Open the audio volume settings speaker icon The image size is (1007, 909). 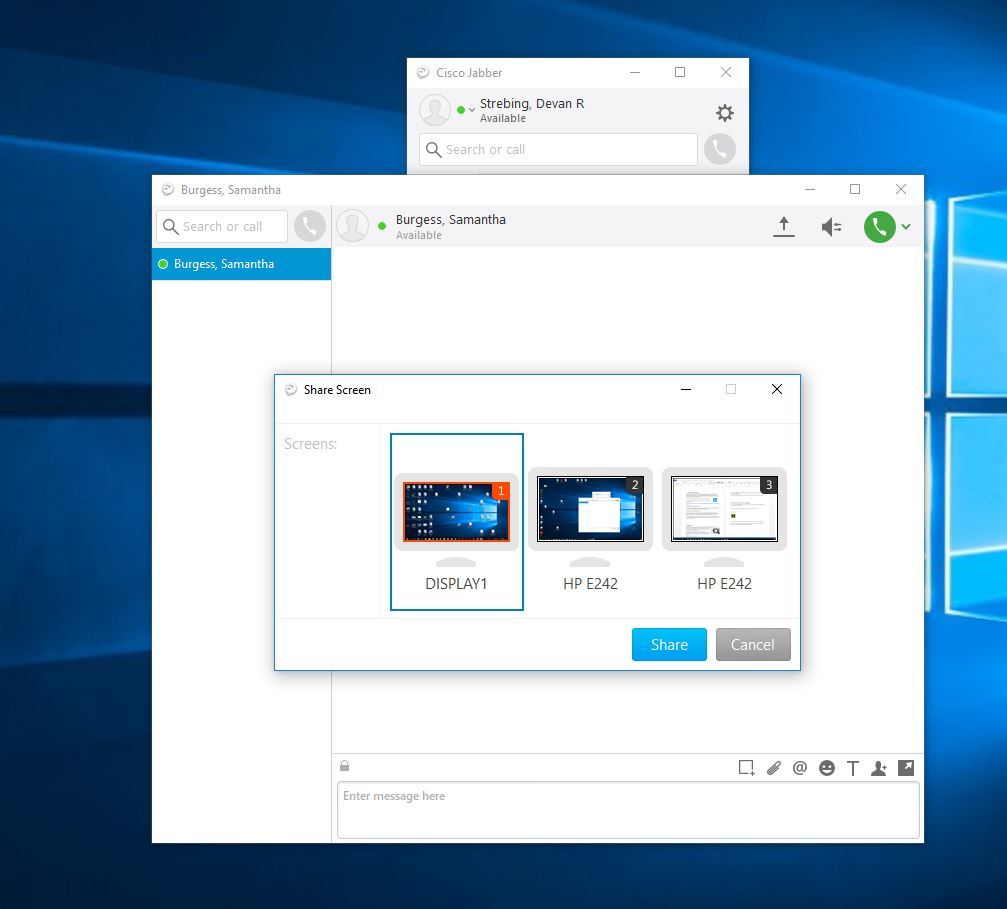tap(831, 227)
